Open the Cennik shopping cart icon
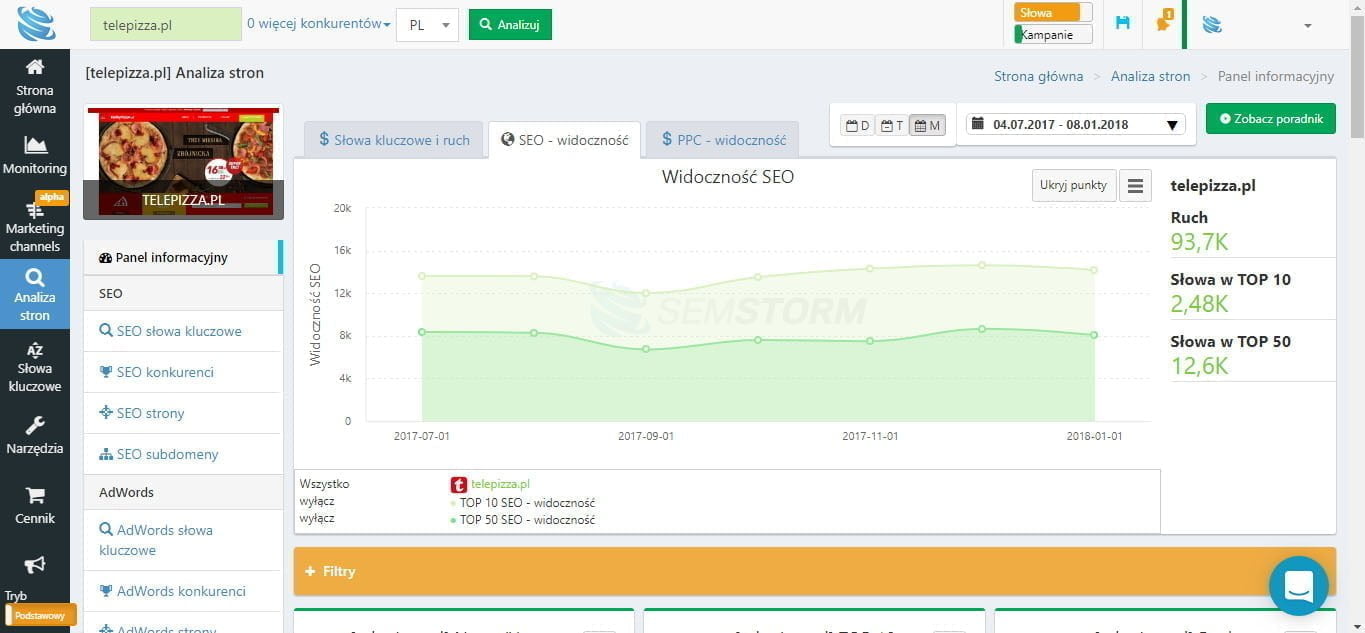 pos(35,496)
